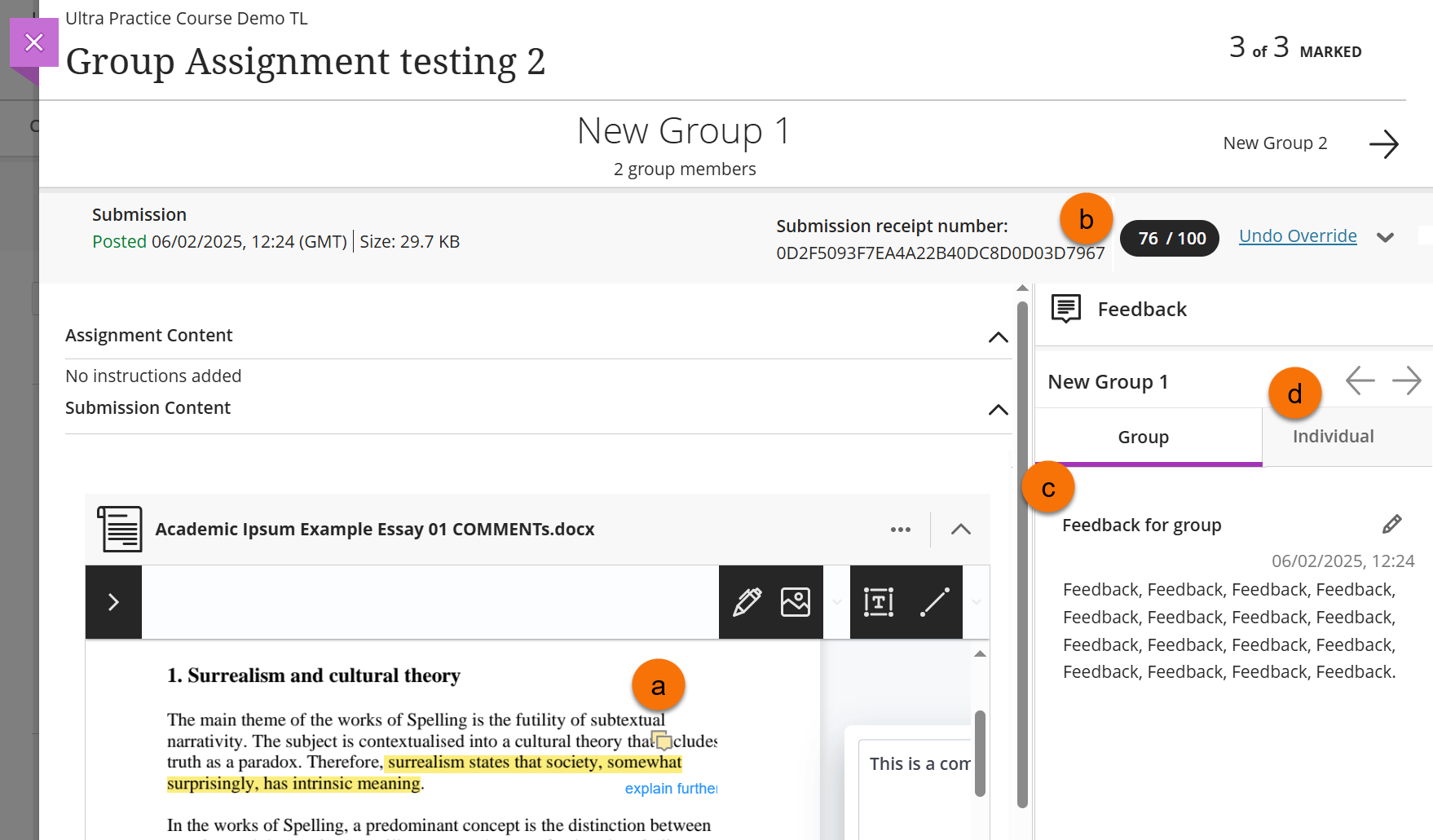Select the drawing pencil annotation tool
This screenshot has height=840, width=1433.
[x=747, y=602]
